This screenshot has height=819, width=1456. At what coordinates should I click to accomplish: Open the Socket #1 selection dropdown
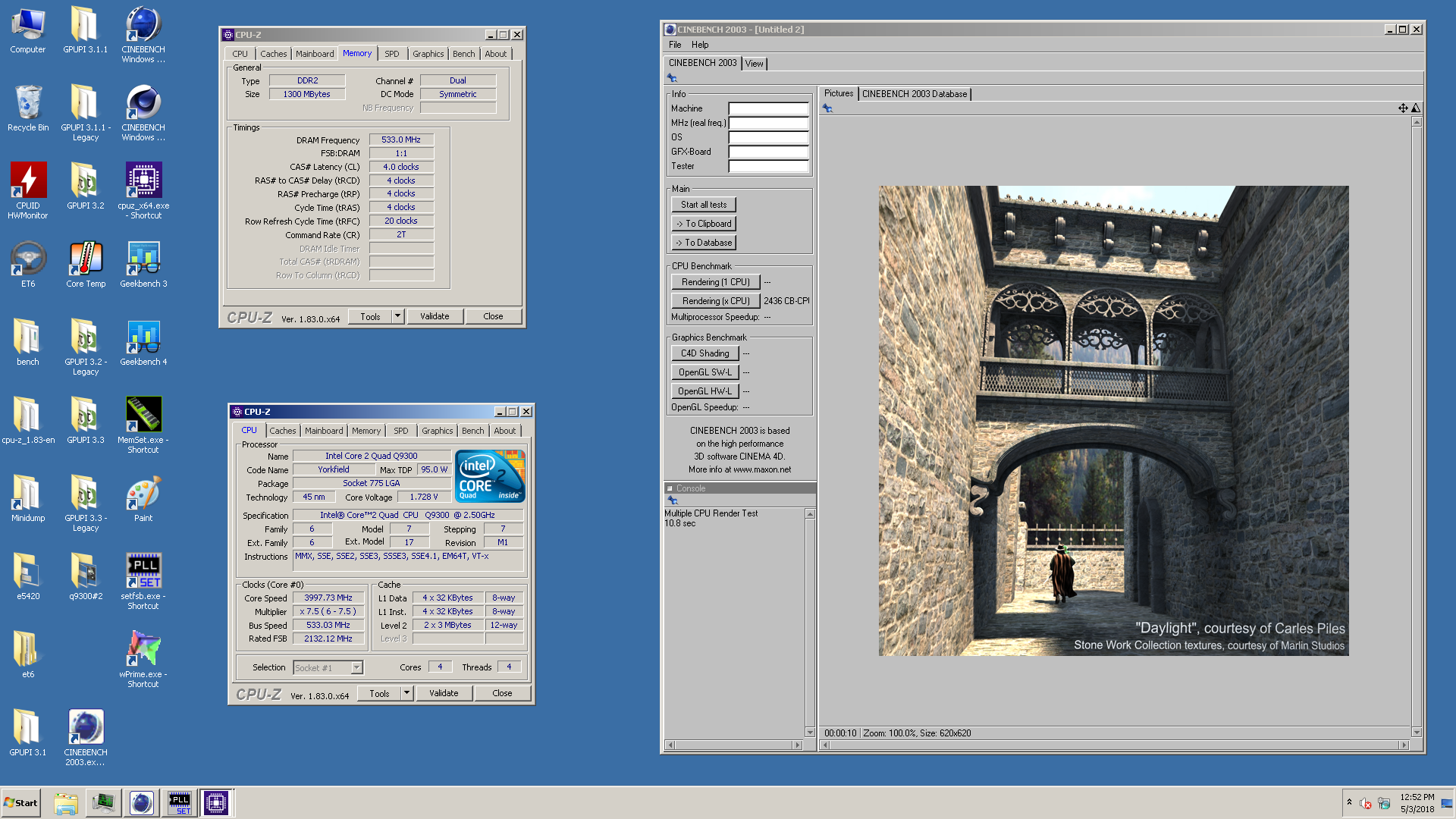(x=356, y=668)
